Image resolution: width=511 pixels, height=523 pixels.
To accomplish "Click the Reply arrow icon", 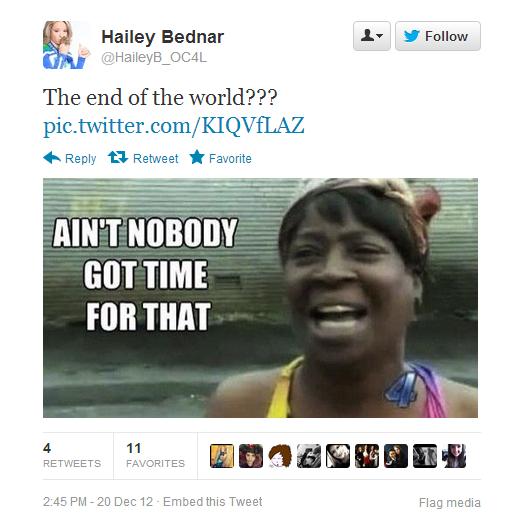I will tap(52, 158).
